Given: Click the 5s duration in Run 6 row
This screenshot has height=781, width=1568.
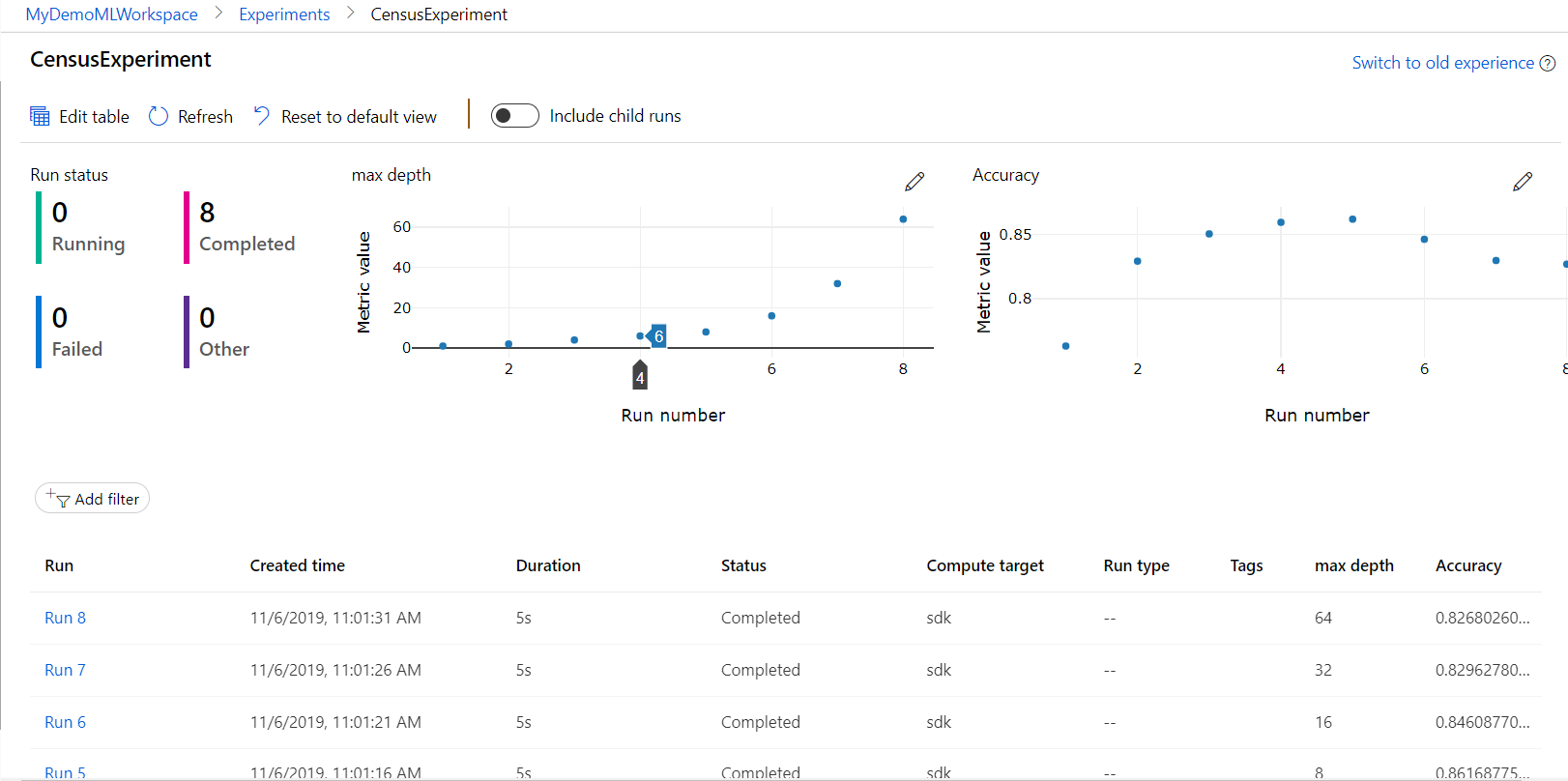Looking at the screenshot, I should 523,722.
